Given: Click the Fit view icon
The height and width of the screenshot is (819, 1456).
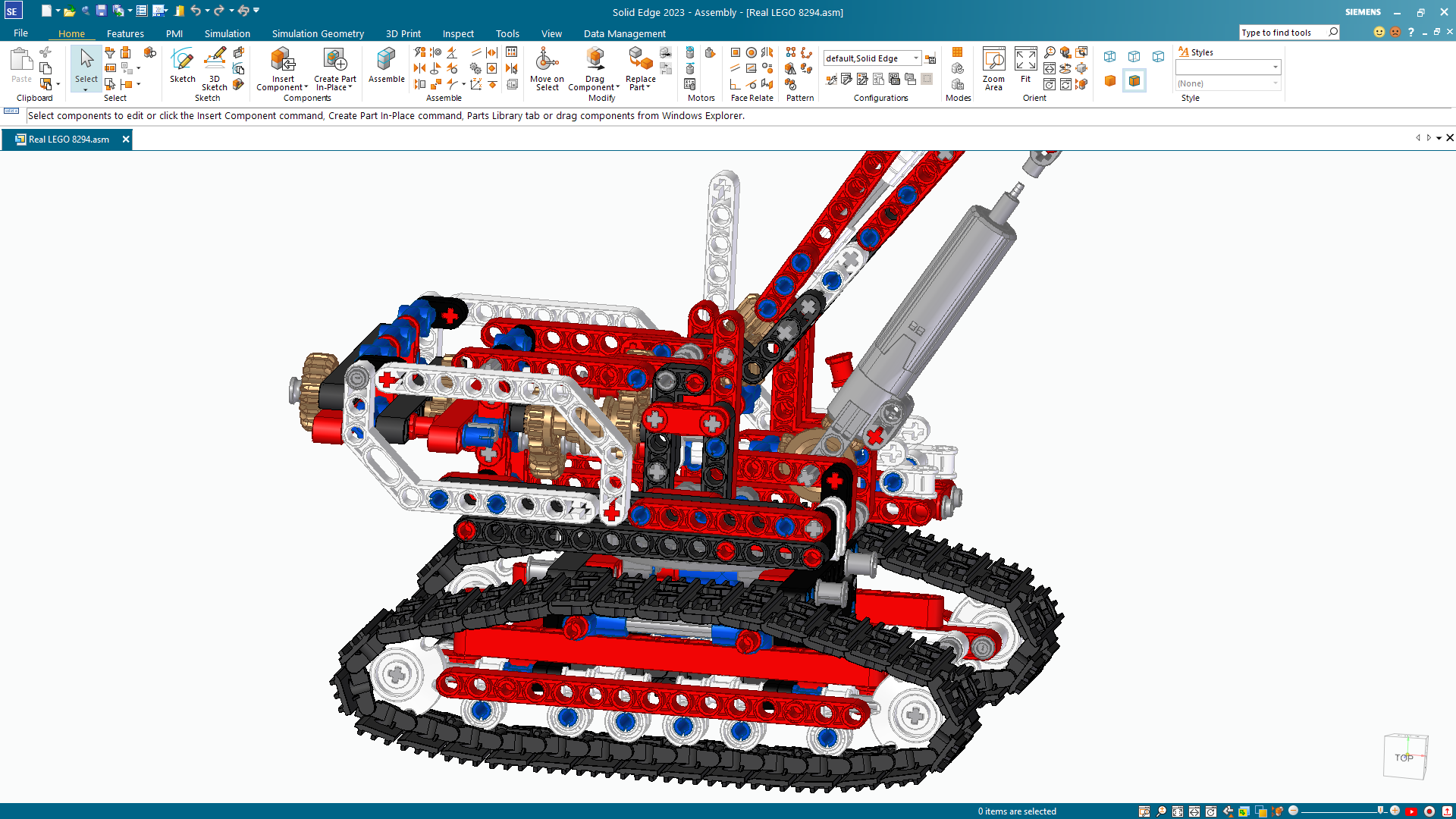Looking at the screenshot, I should click(x=1025, y=59).
